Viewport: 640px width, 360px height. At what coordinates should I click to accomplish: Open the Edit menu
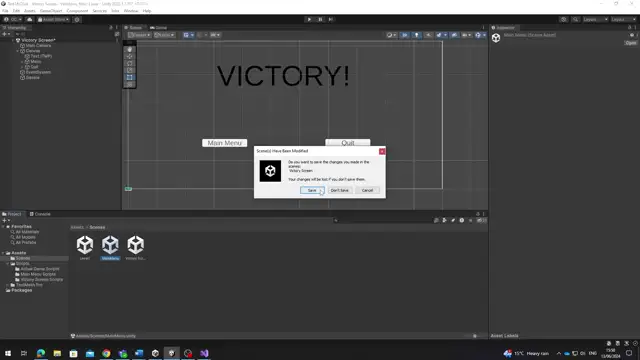tap(16, 11)
